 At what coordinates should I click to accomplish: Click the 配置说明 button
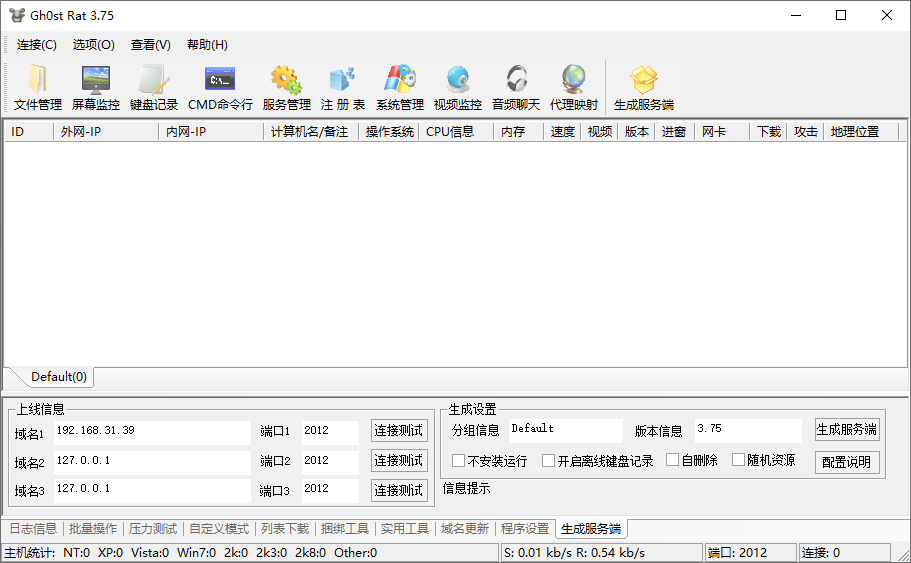click(847, 462)
